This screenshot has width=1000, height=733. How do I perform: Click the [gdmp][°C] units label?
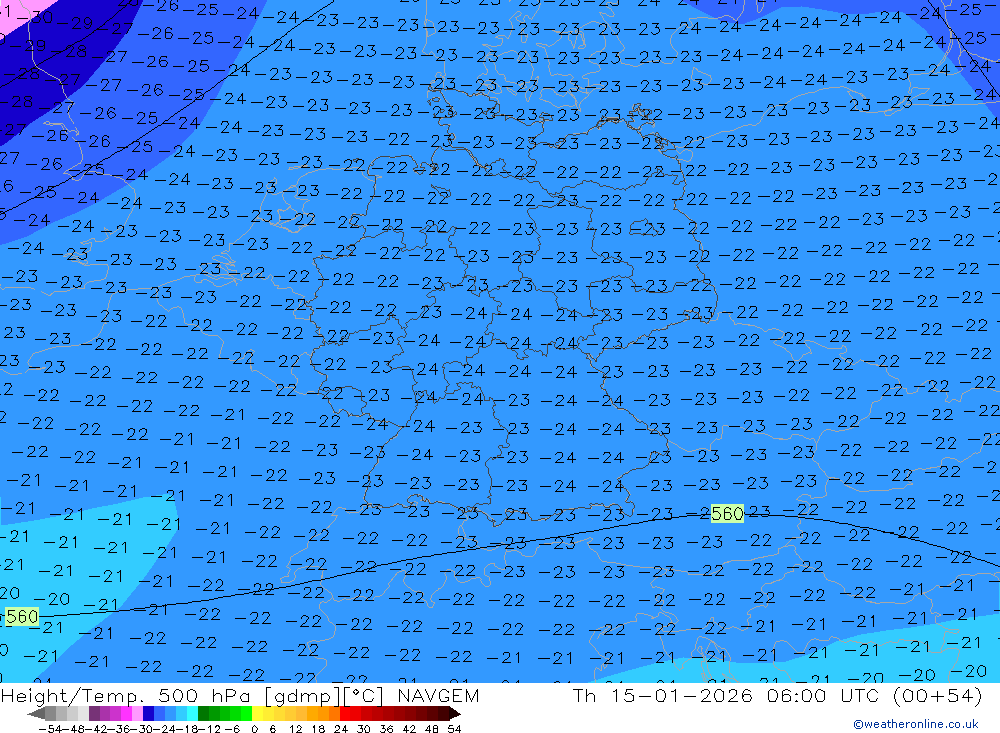325,695
